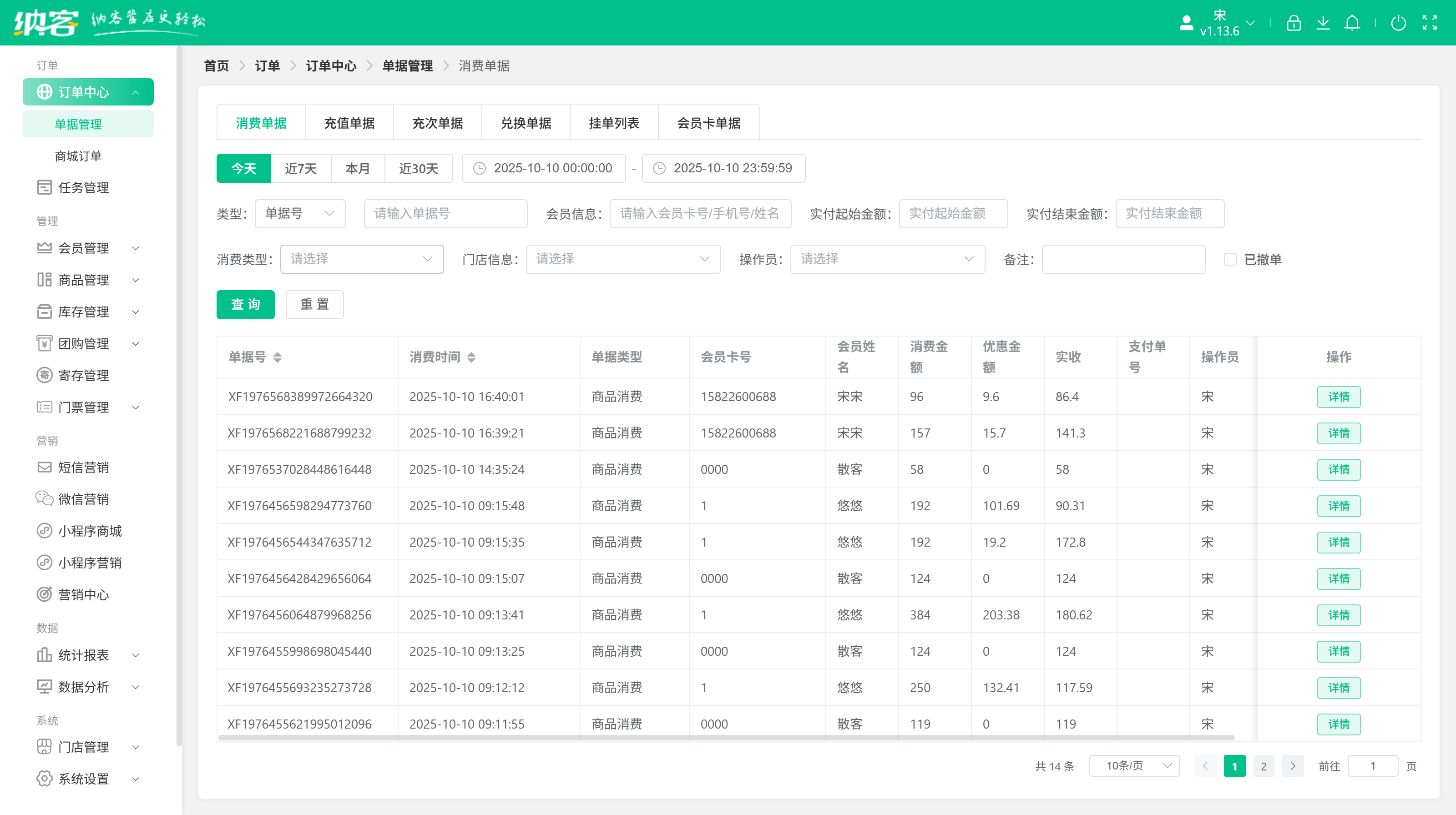Open 系统设置 system settings icon
1456x815 pixels.
point(44,778)
